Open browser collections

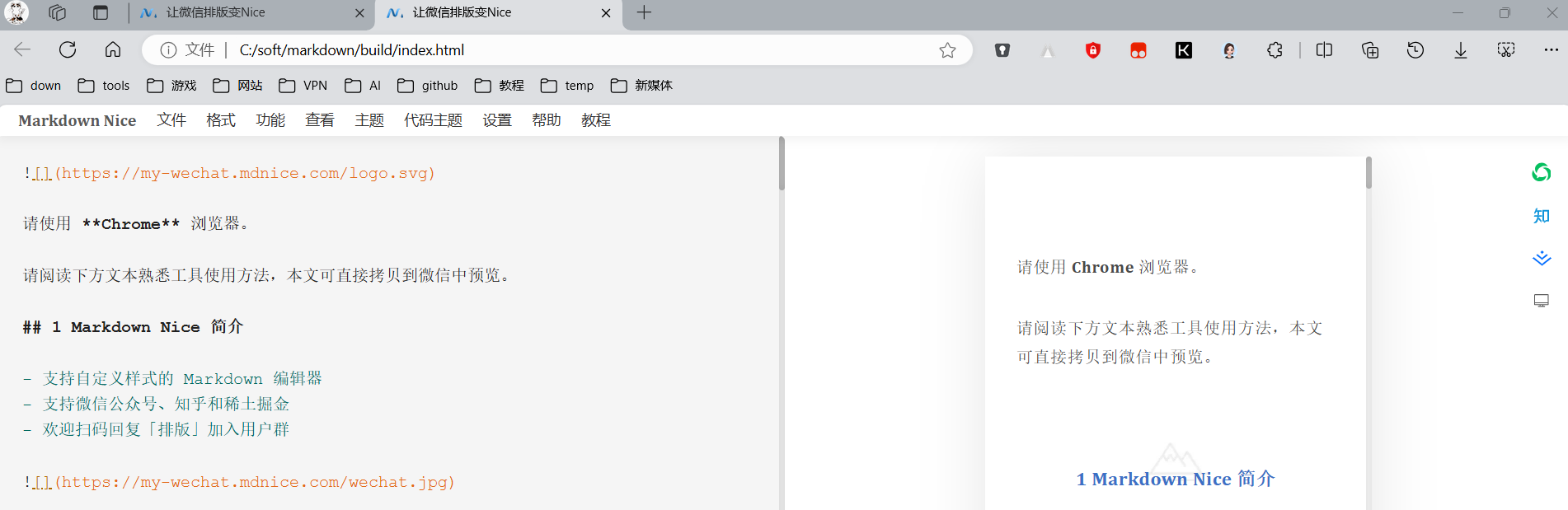tap(1370, 50)
